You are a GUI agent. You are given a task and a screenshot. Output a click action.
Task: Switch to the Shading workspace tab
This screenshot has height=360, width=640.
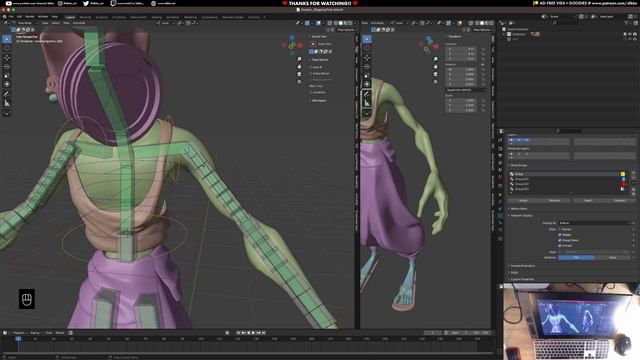click(x=156, y=18)
